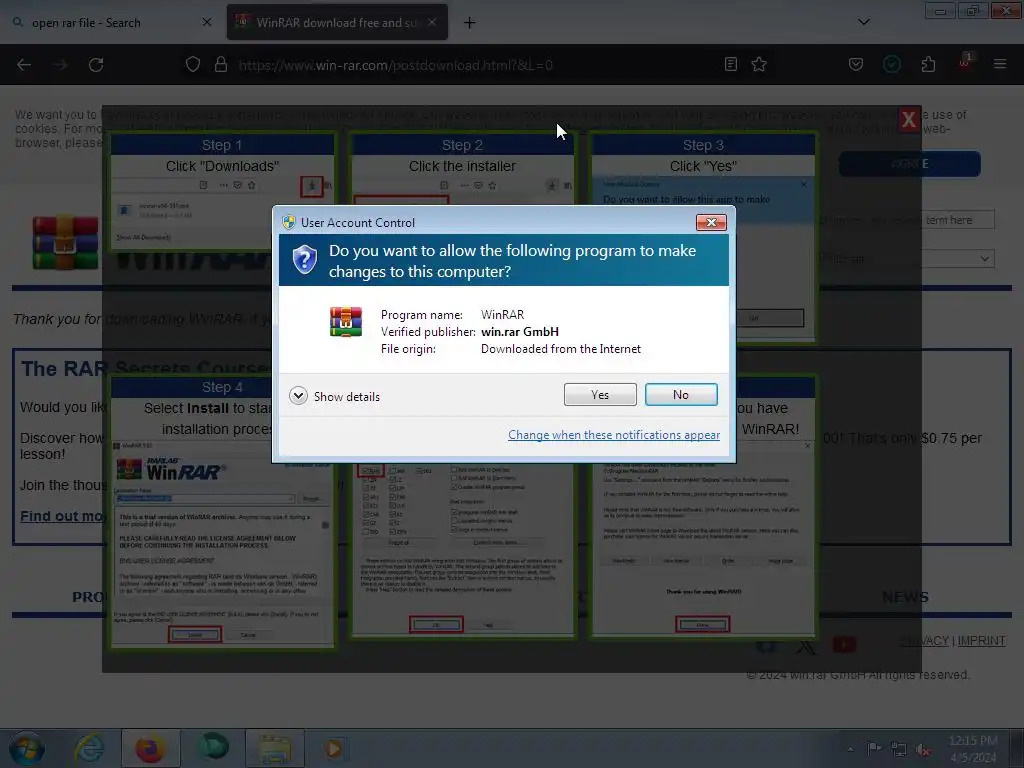Show hidden tray icons arrow
The height and width of the screenshot is (768, 1024).
coord(850,749)
